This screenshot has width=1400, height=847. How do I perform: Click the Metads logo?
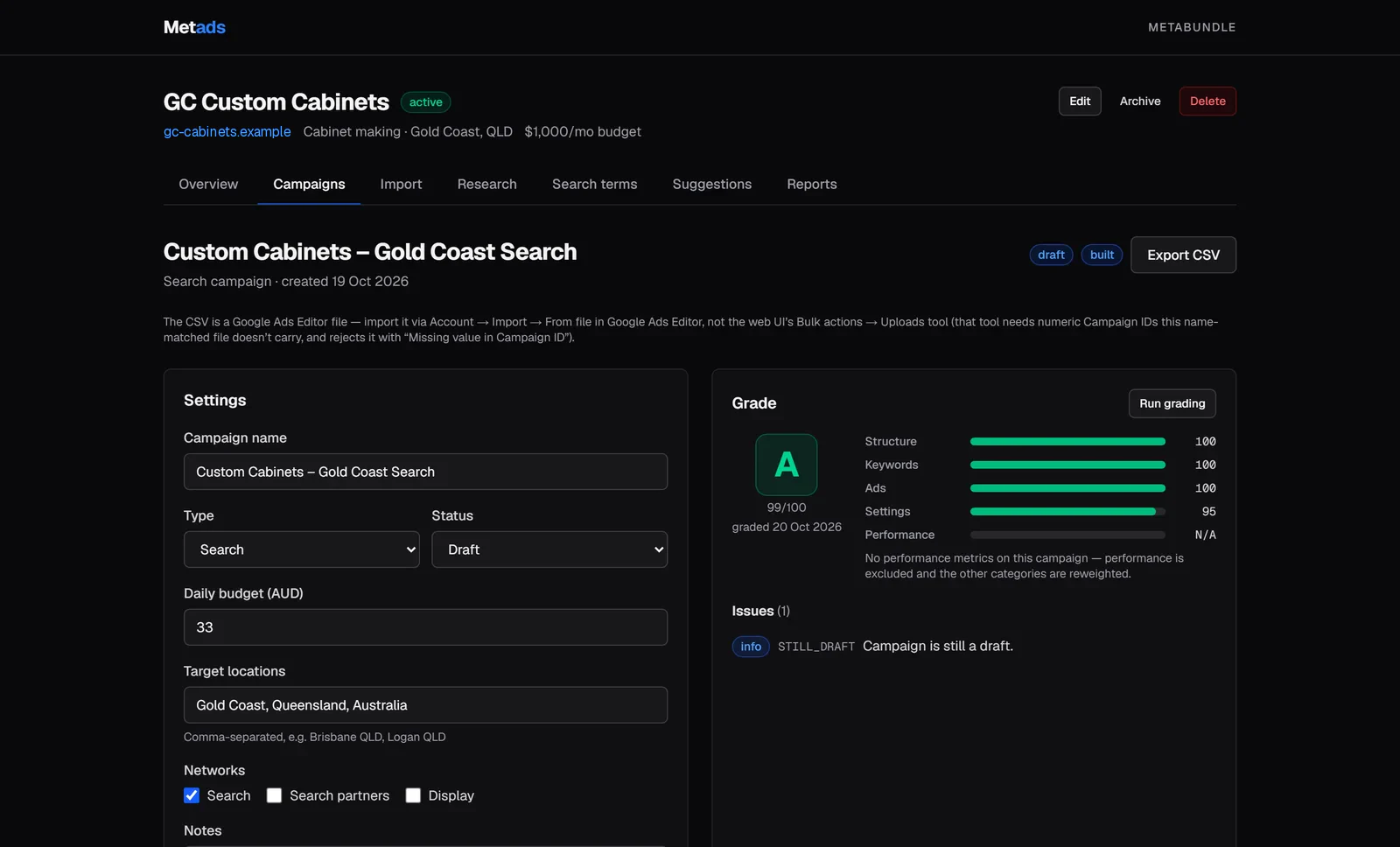(194, 27)
